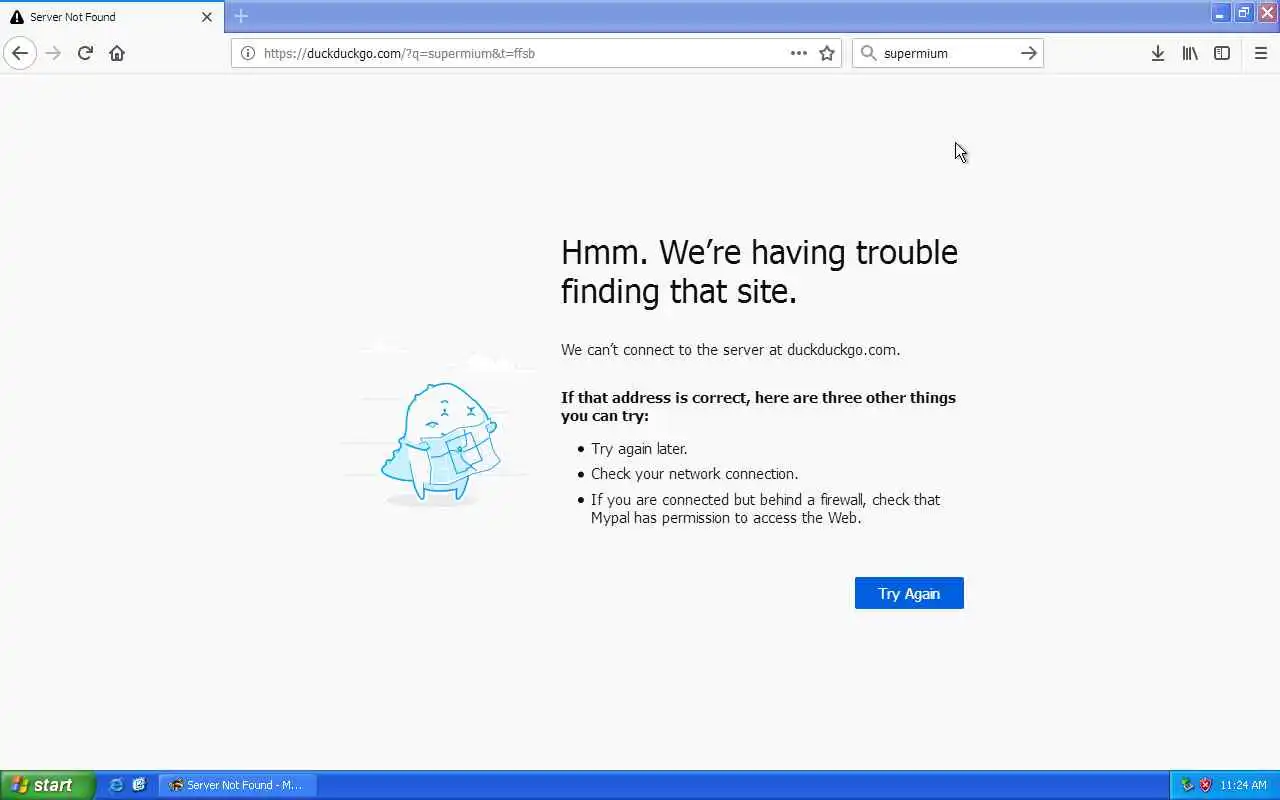Submit search with the arrow in search box
The image size is (1280, 800).
pos(1028,53)
